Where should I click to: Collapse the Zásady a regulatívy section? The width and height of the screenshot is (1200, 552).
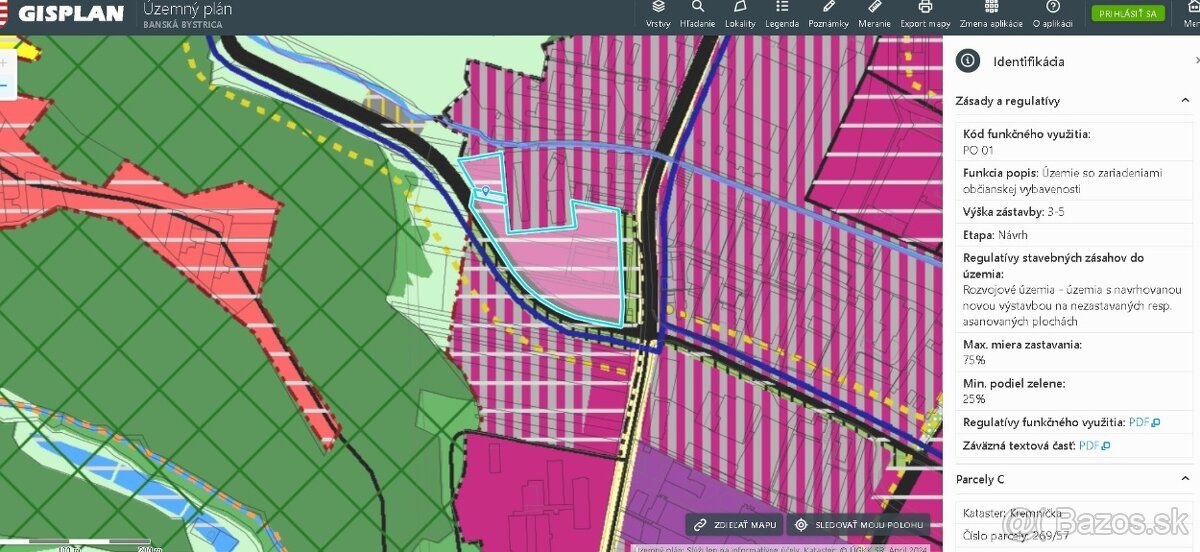pyautogui.click(x=1185, y=101)
